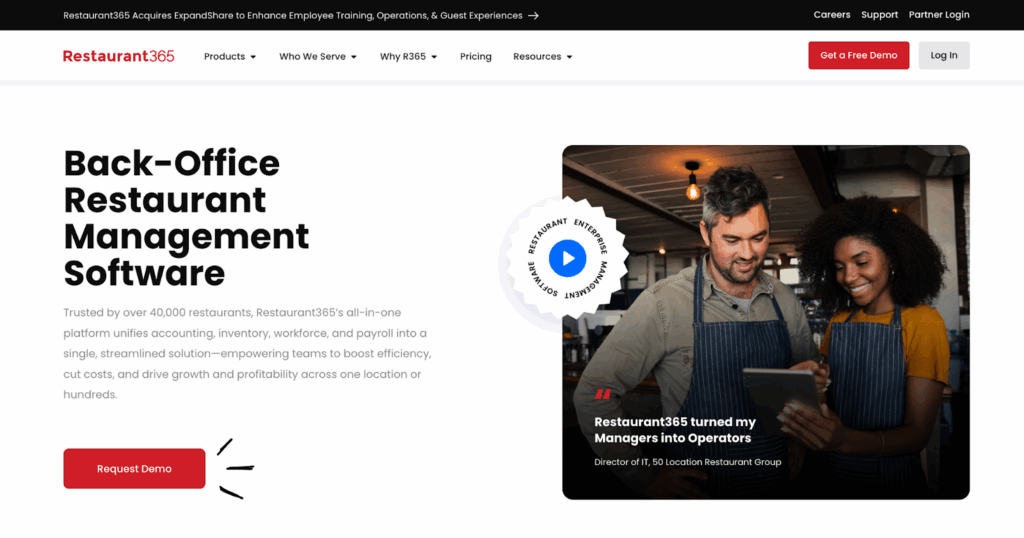Image resolution: width=1024 pixels, height=538 pixels.
Task: Click the Get a Free Demo button
Action: pos(858,55)
